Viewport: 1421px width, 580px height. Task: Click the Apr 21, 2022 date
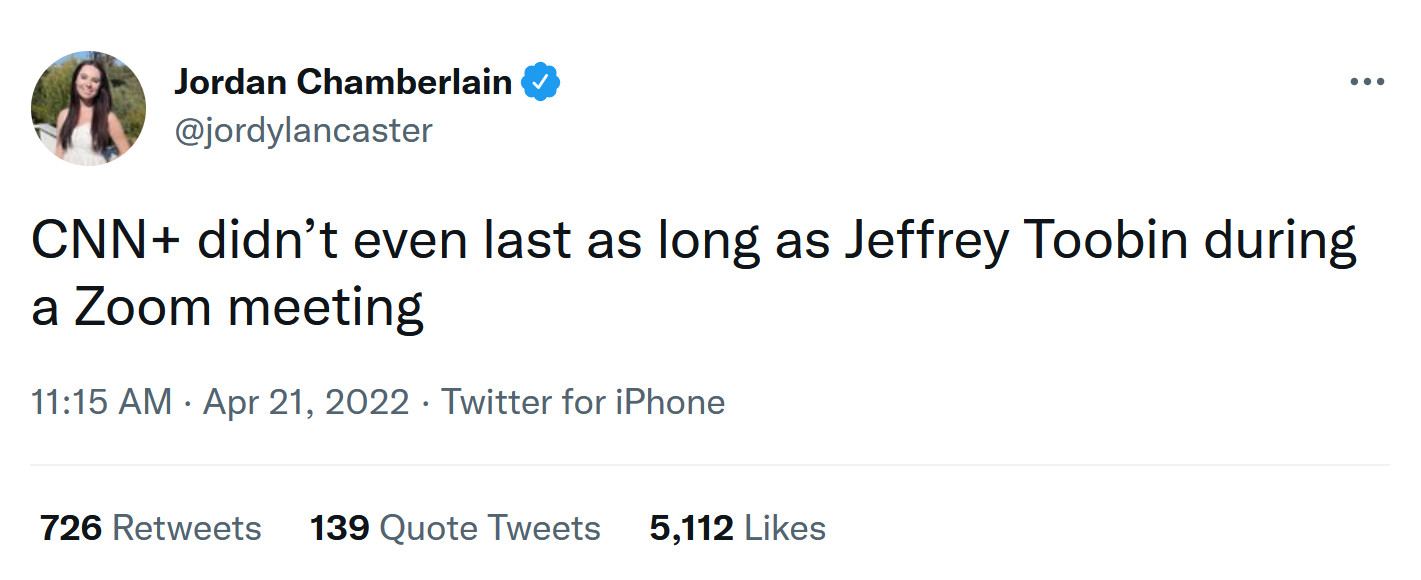(x=306, y=402)
